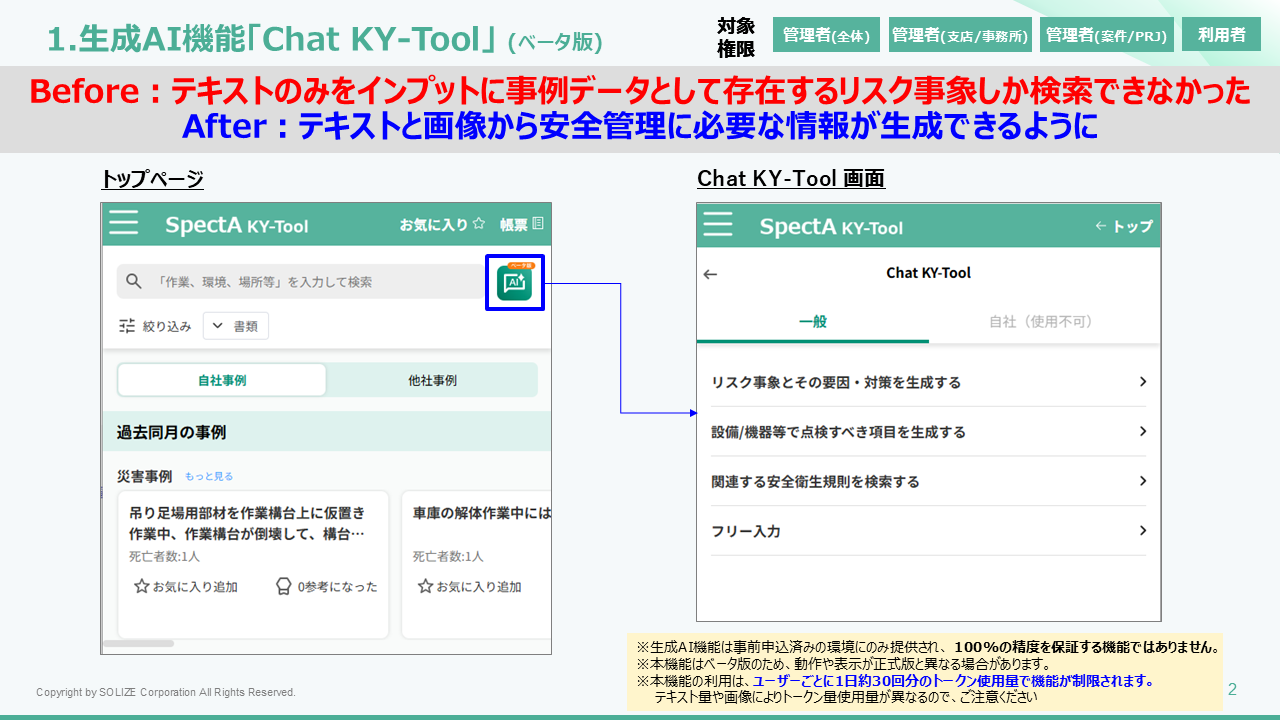Image resolution: width=1280 pixels, height=720 pixels.
Task: Expand 設備/機器等で点検すべき項目を生成する chevron
Action: point(1142,432)
